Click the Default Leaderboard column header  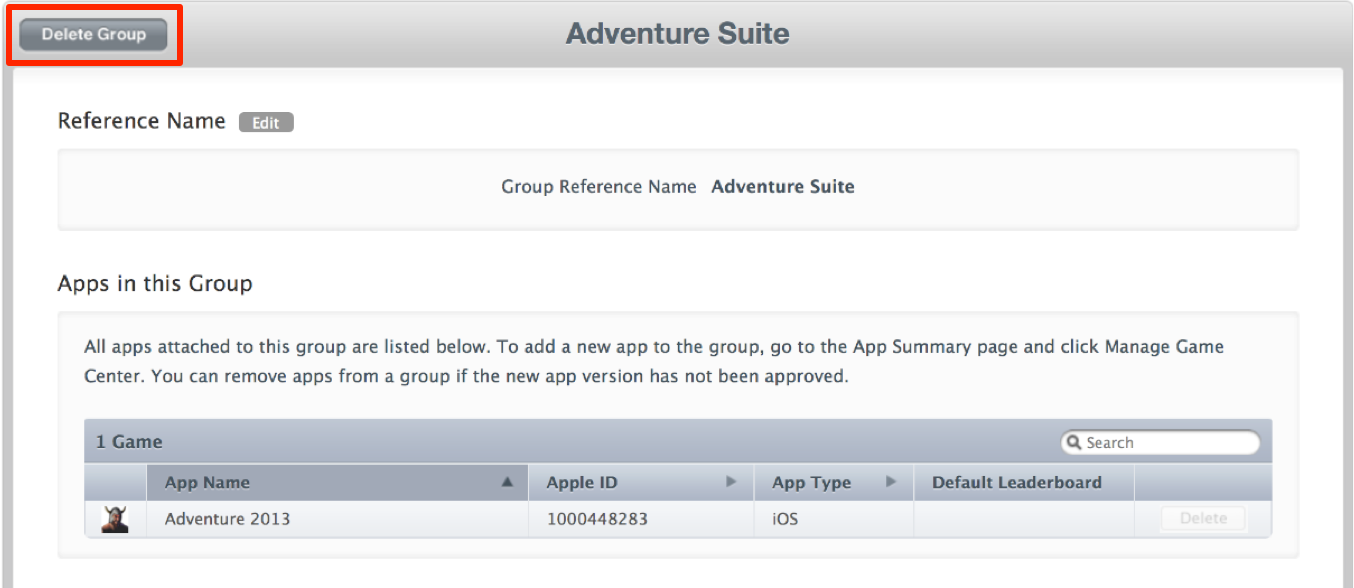1016,482
